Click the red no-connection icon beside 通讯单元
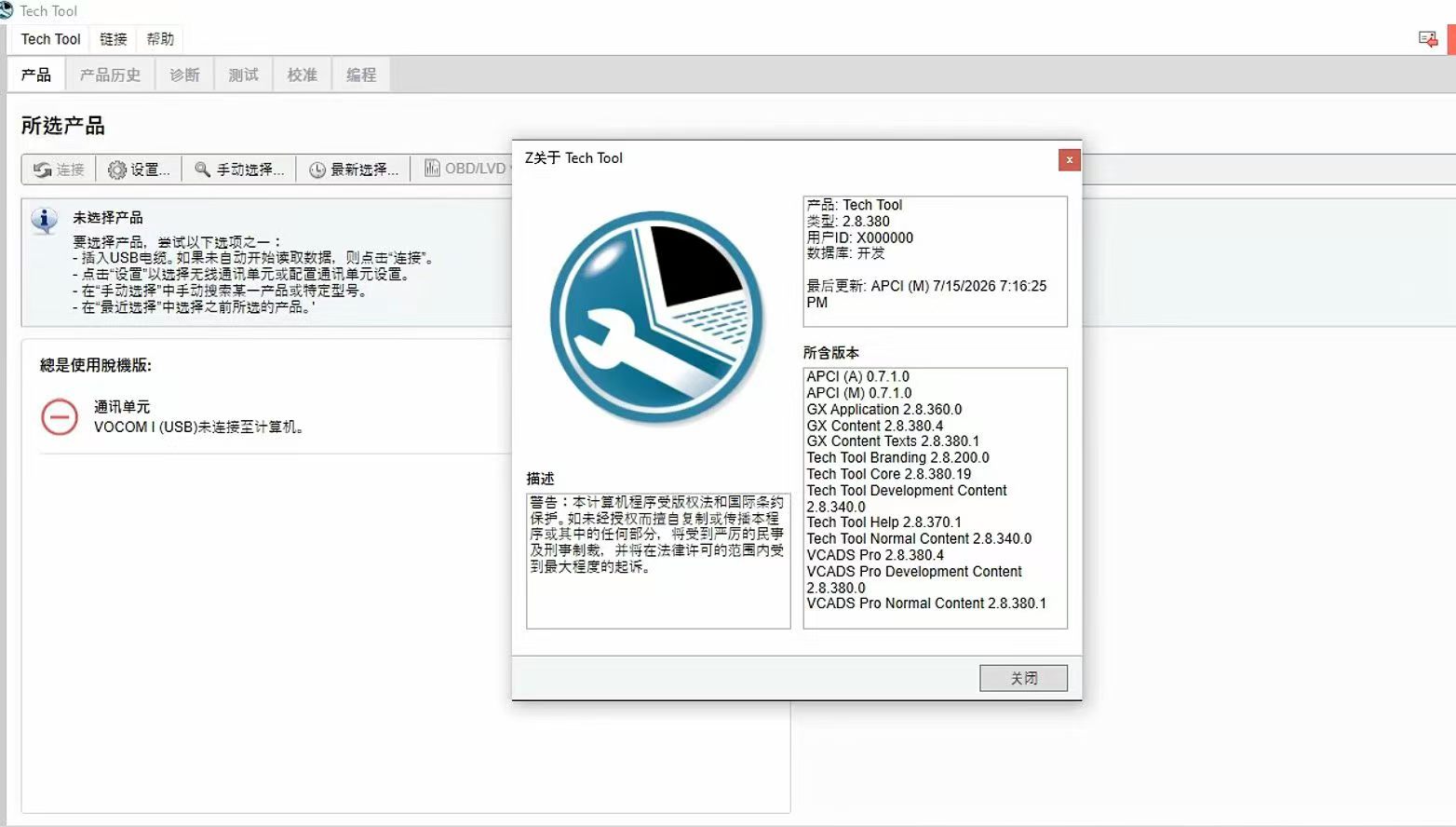1456x827 pixels. click(60, 416)
